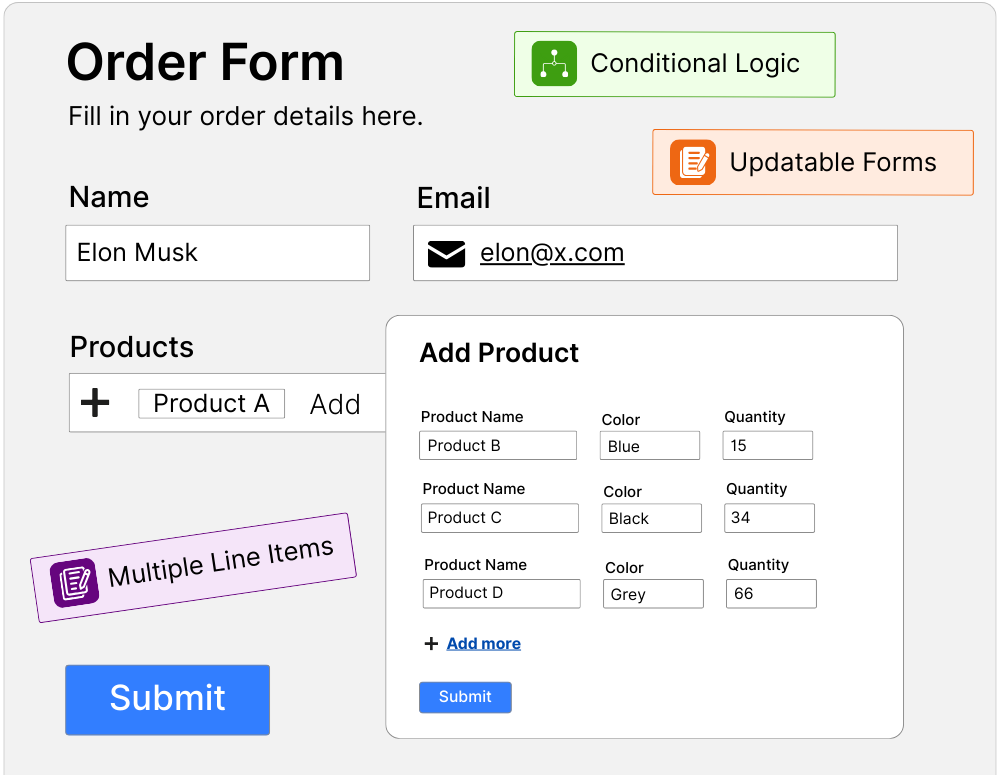Click the Color field showing Grey
The width and height of the screenshot is (1000, 775).
653,594
